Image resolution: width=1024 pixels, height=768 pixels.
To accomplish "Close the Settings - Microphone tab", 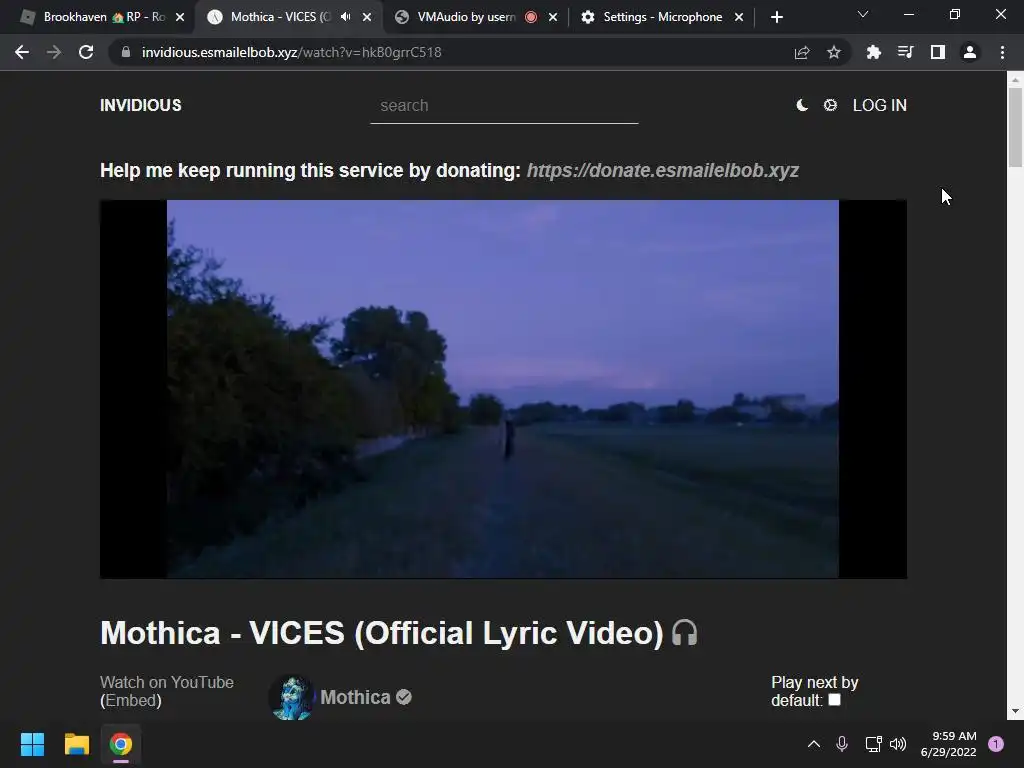I will [x=739, y=18].
